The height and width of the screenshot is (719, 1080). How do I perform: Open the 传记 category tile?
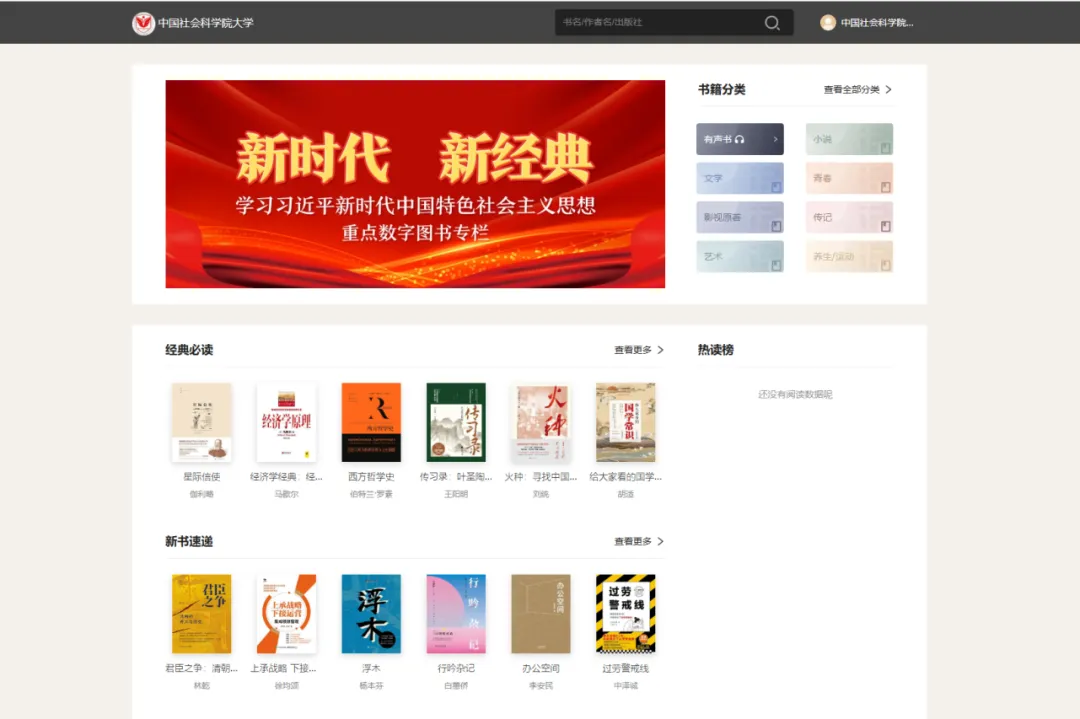point(849,217)
